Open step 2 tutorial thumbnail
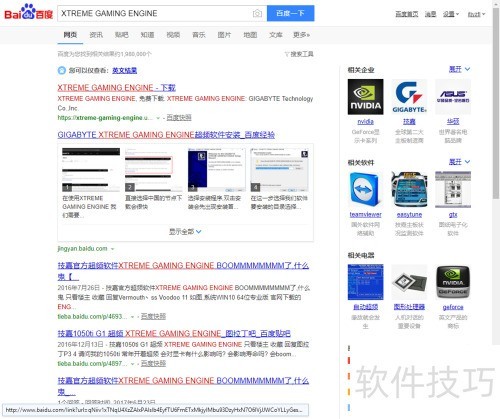The image size is (500, 419). (x=154, y=170)
